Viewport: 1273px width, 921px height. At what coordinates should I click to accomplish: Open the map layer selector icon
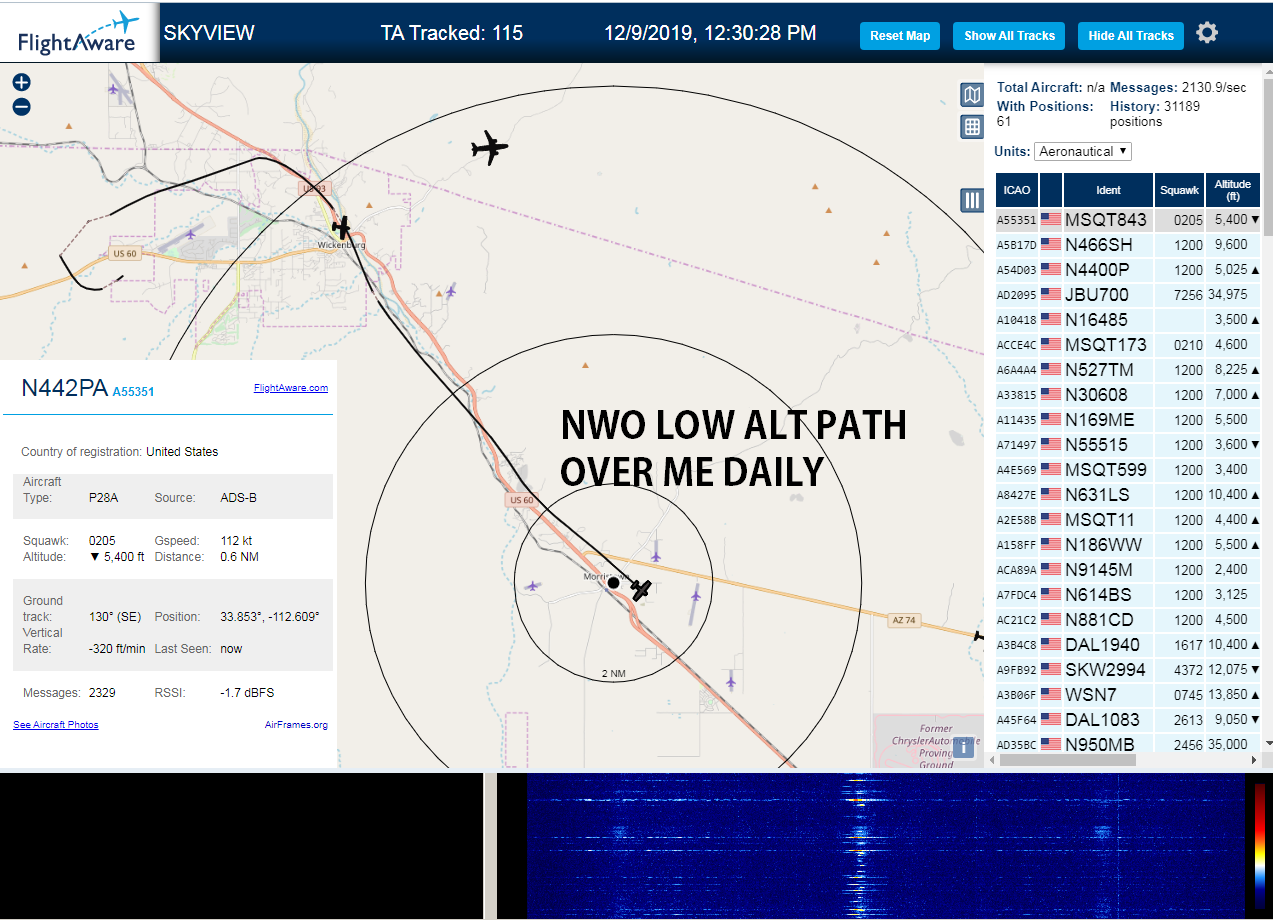[972, 95]
